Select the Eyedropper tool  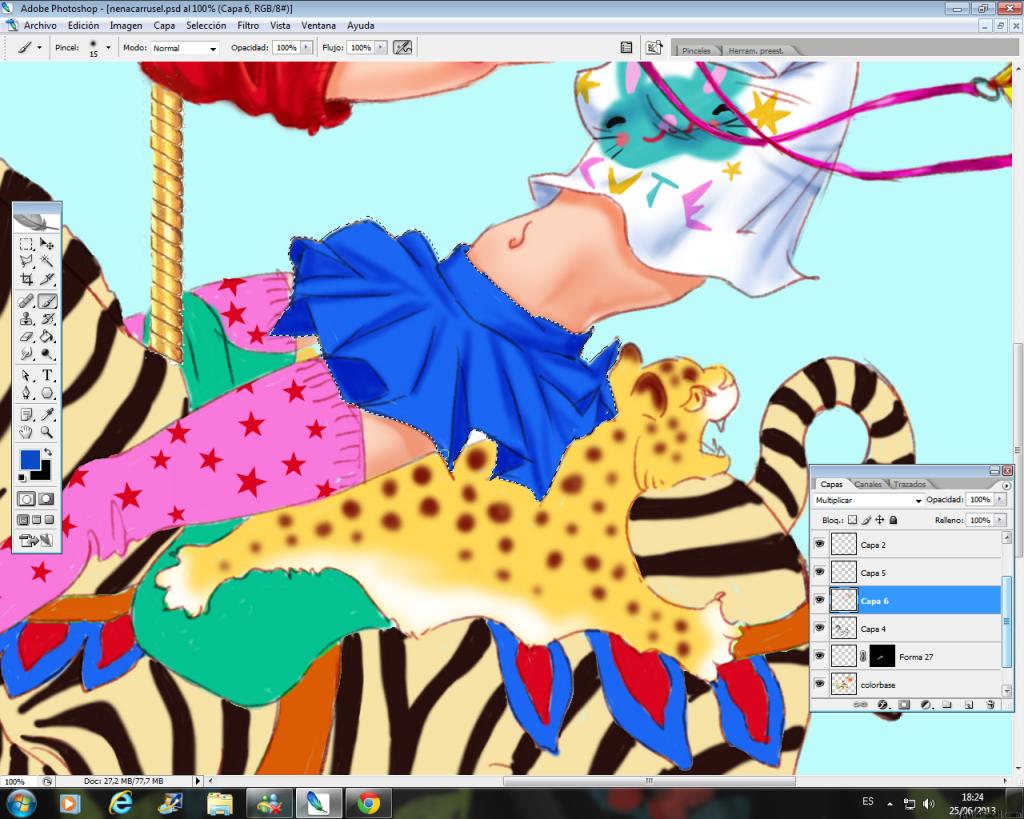47,415
